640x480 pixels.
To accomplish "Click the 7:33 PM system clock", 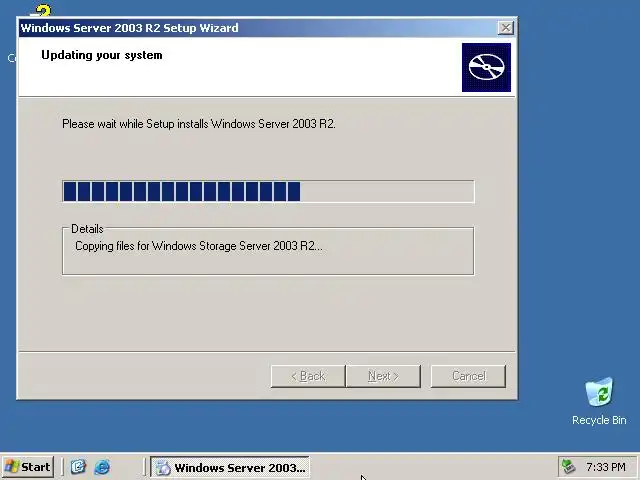I will pos(606,467).
